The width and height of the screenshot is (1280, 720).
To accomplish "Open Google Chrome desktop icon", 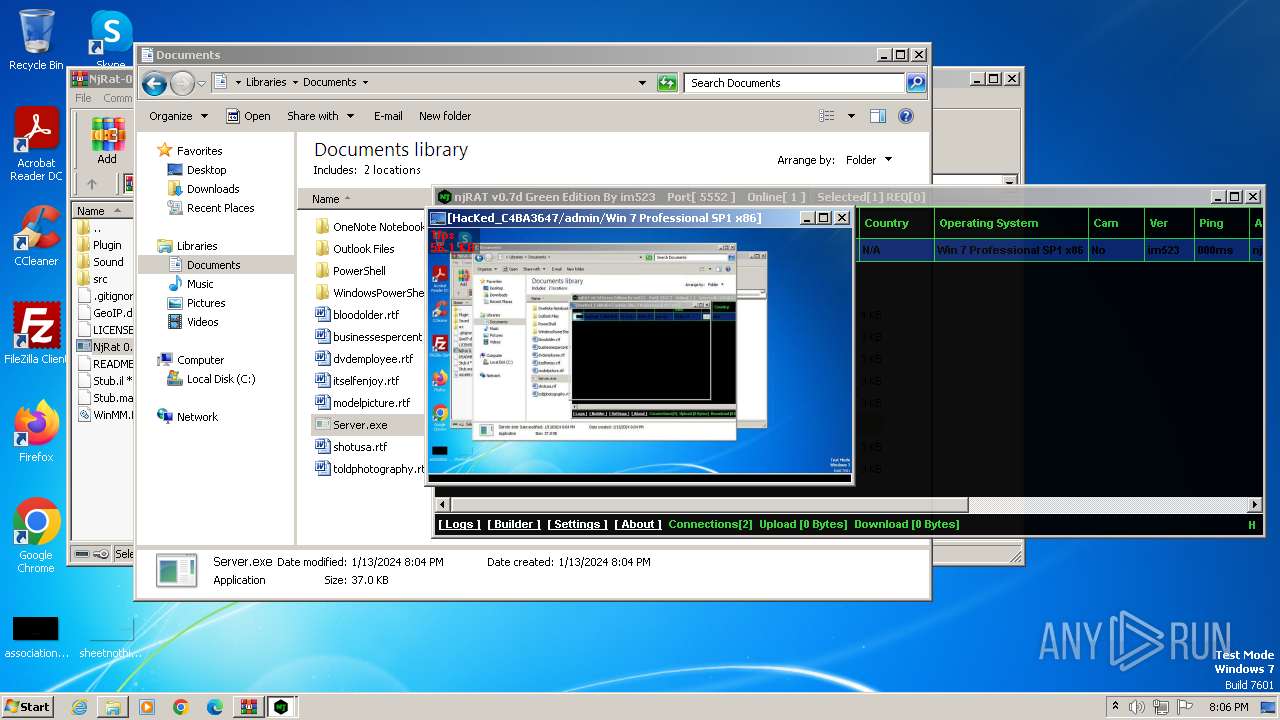I will click(x=36, y=535).
